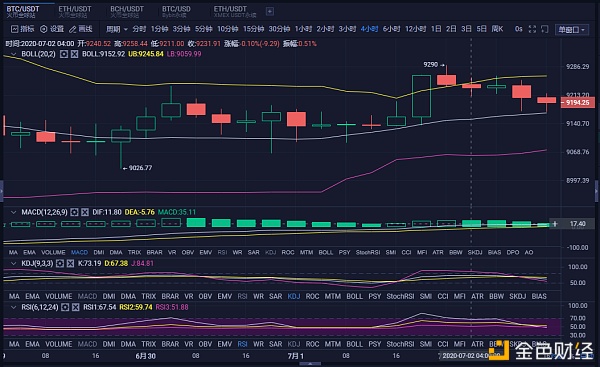Select the 15分钟 interval
600x367 pixels.
[x=253, y=29]
